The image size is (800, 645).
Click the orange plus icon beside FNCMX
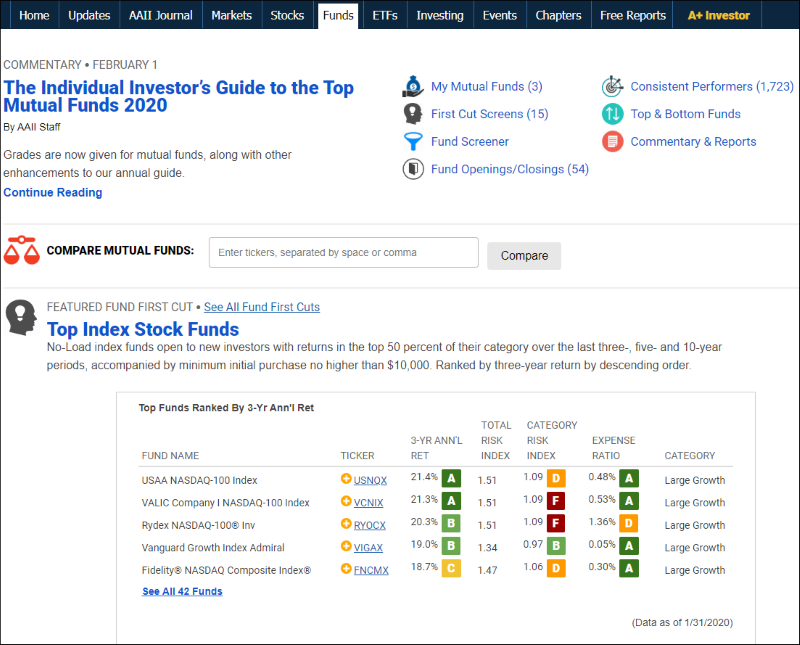346,568
